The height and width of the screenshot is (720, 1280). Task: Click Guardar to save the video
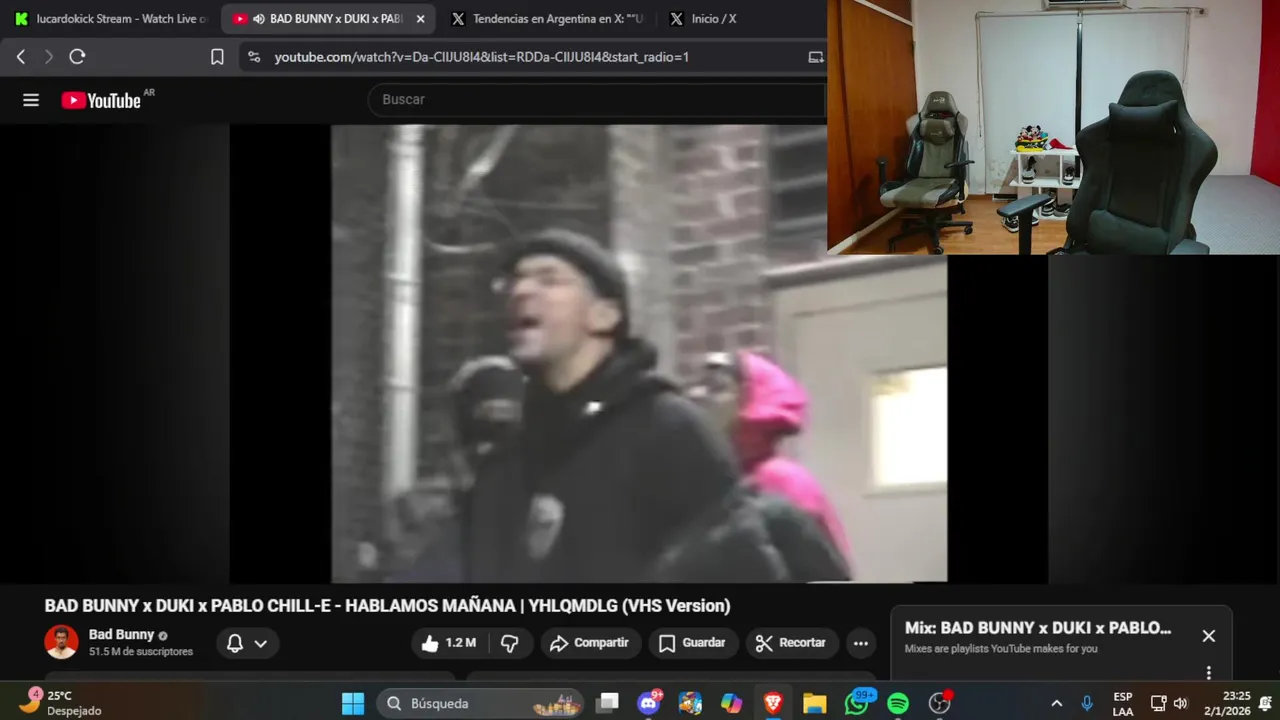[693, 643]
